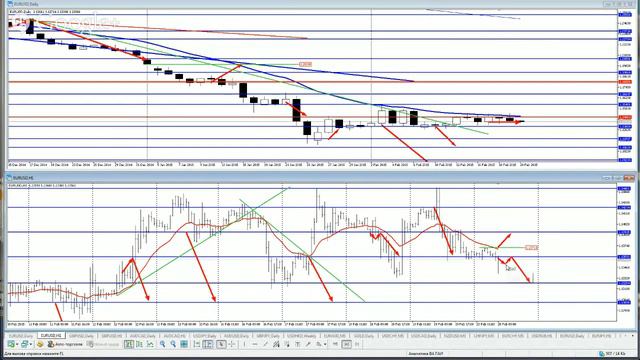Open the AUDCAD,H1 chart tab

pyautogui.click(x=175, y=336)
